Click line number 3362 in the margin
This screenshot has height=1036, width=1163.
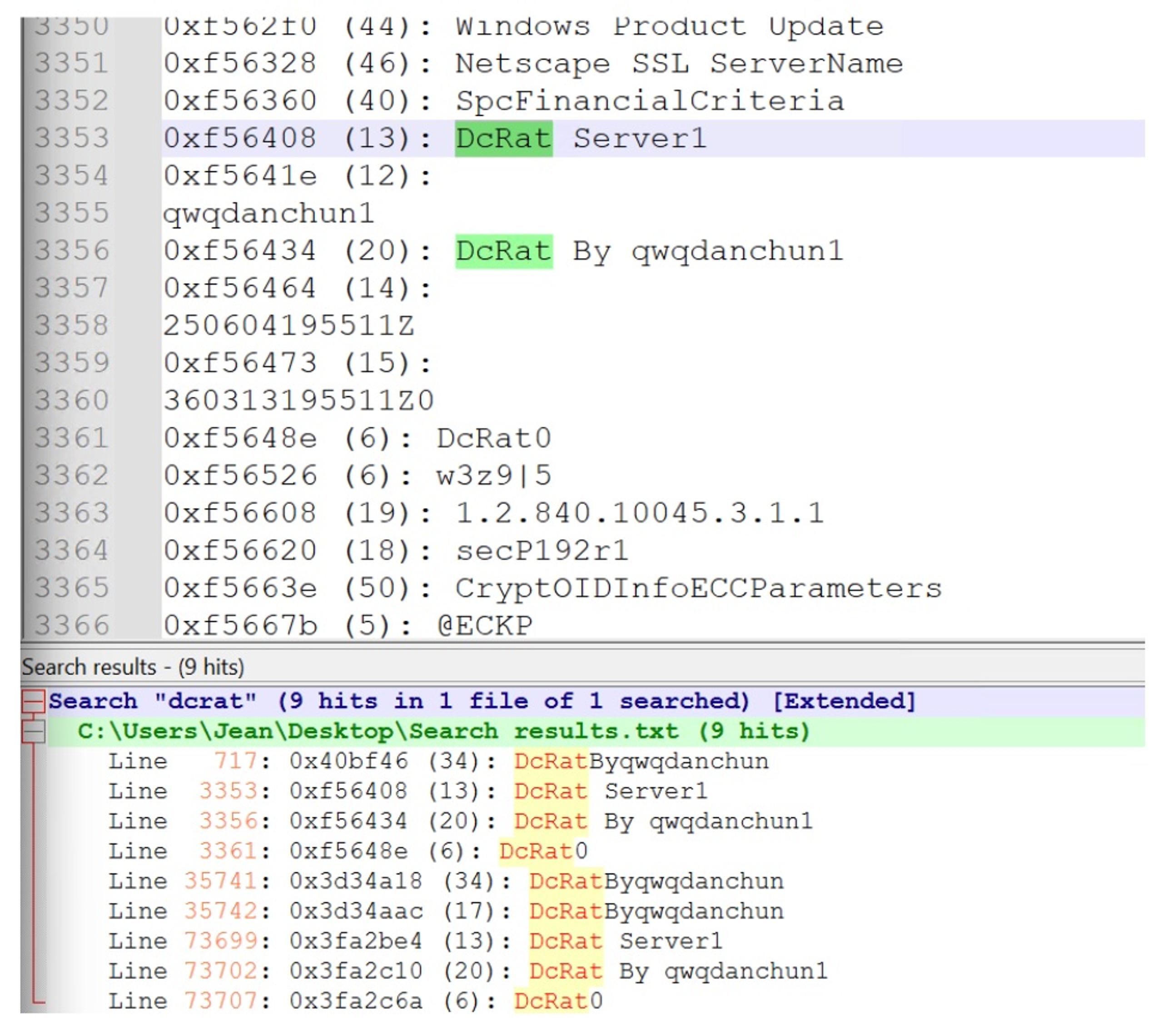coord(71,476)
